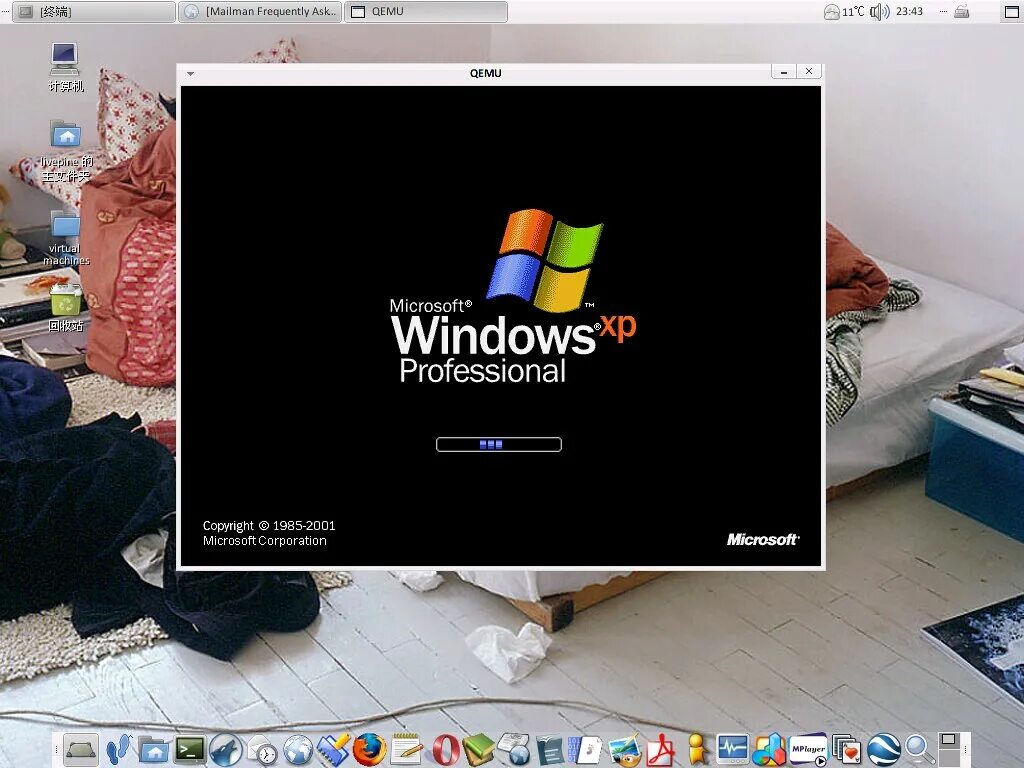Screen dimensions: 1024x768
Task: Launch MPlayer from the dock
Action: 808,750
